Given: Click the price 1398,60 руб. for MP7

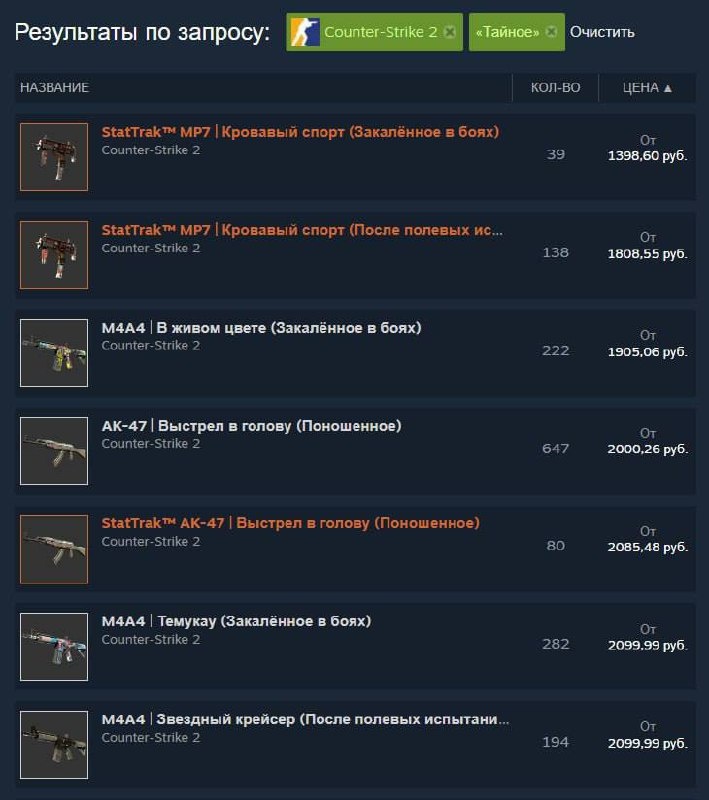Looking at the screenshot, I should tap(647, 156).
